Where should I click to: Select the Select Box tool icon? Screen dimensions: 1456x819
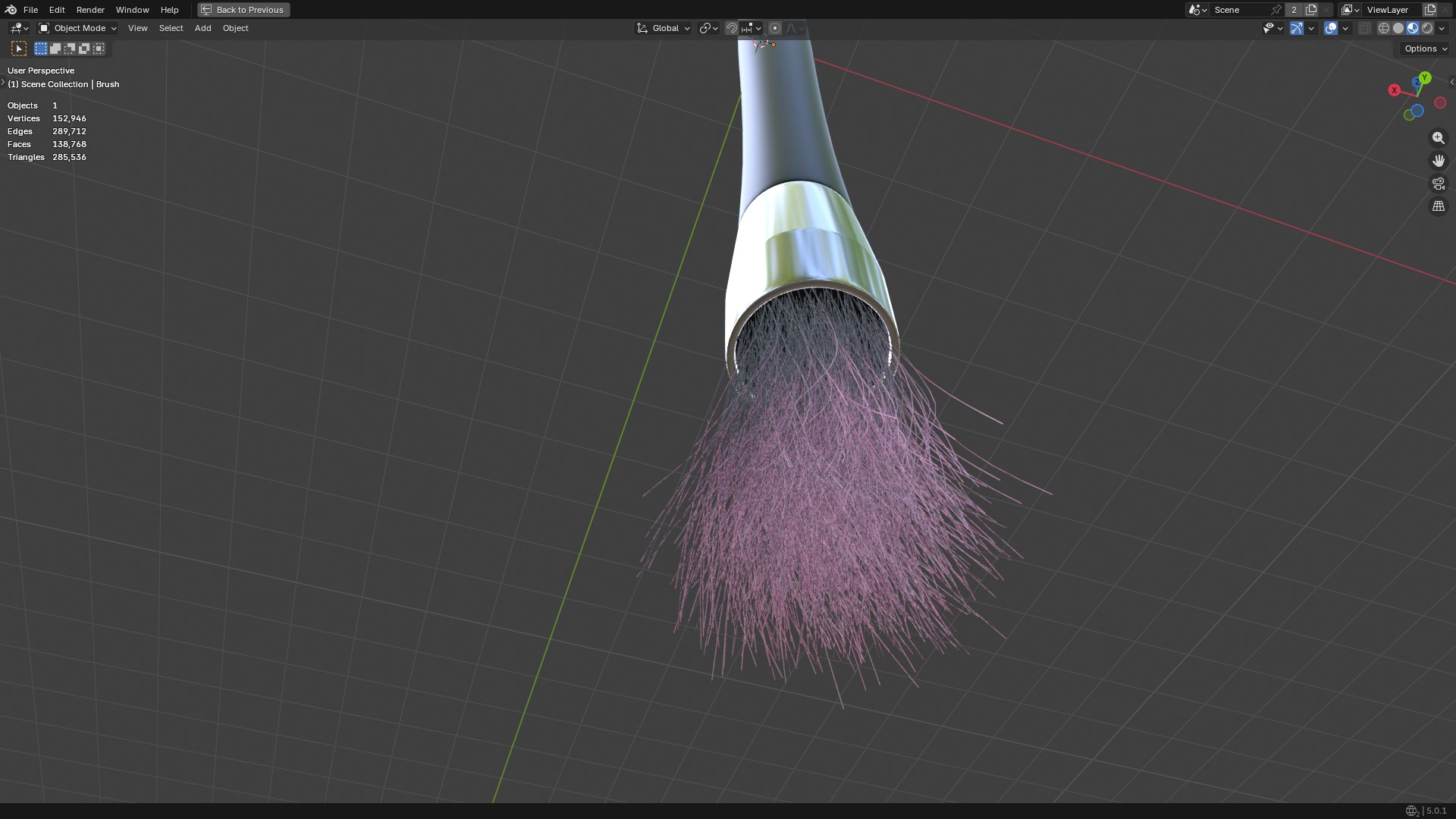[19, 49]
